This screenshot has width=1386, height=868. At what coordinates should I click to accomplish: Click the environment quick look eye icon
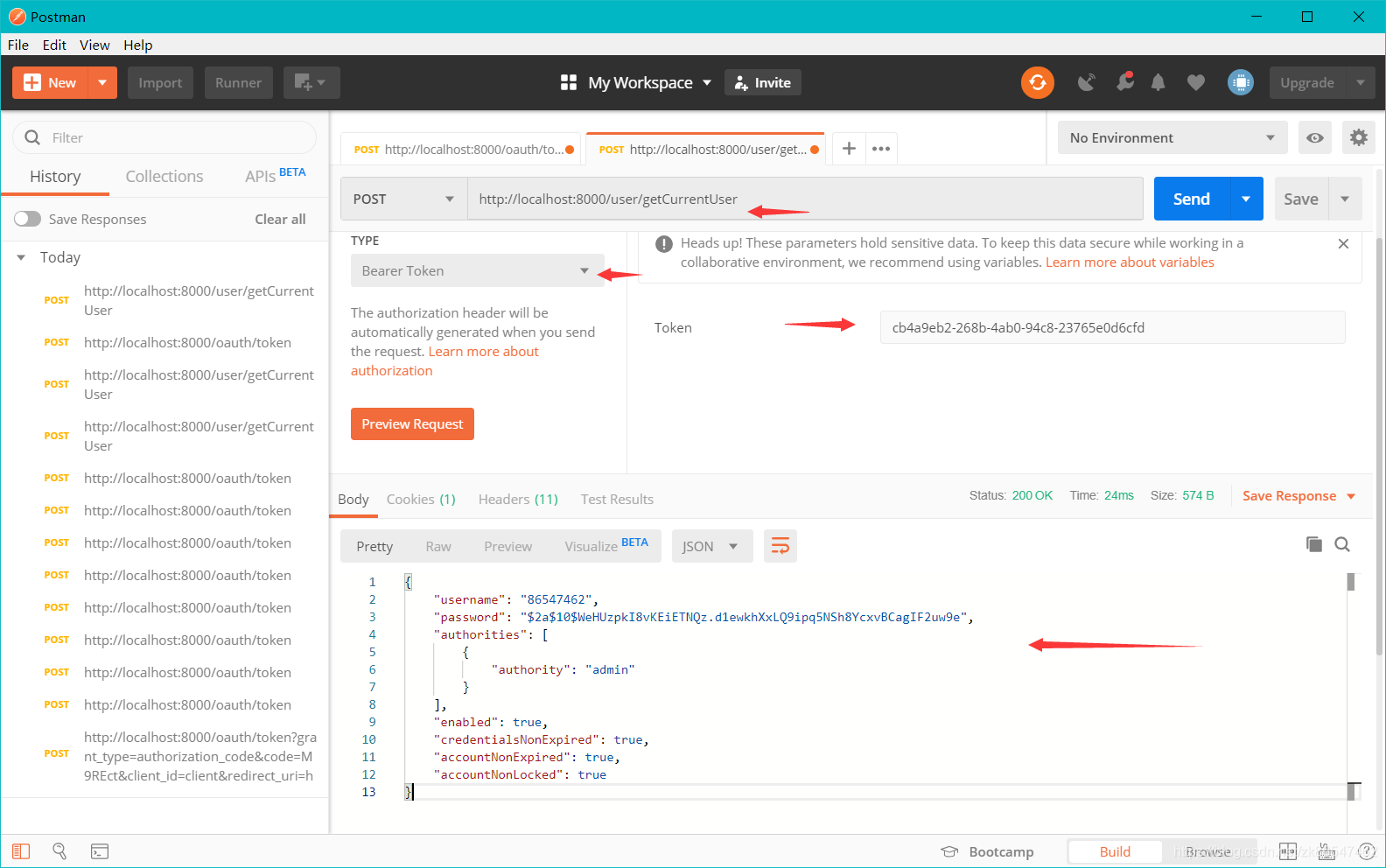1314,137
